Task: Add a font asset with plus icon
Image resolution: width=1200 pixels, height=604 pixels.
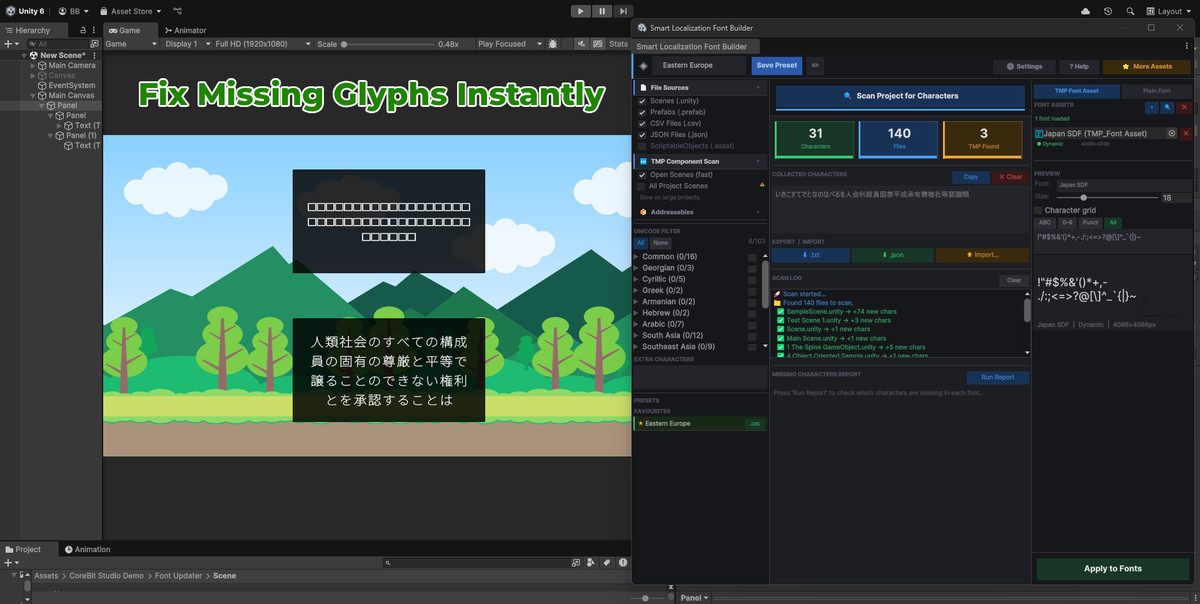Action: click(x=1151, y=107)
